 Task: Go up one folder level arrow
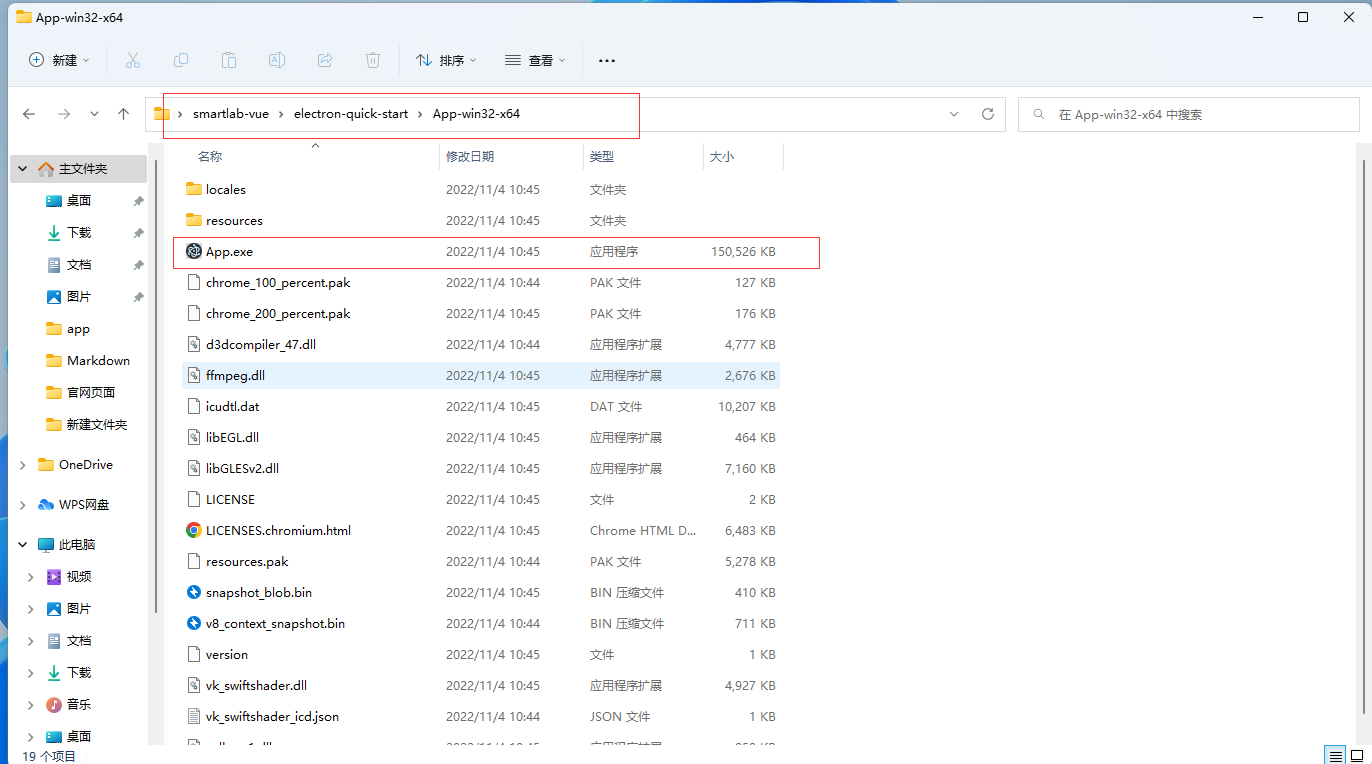[124, 114]
